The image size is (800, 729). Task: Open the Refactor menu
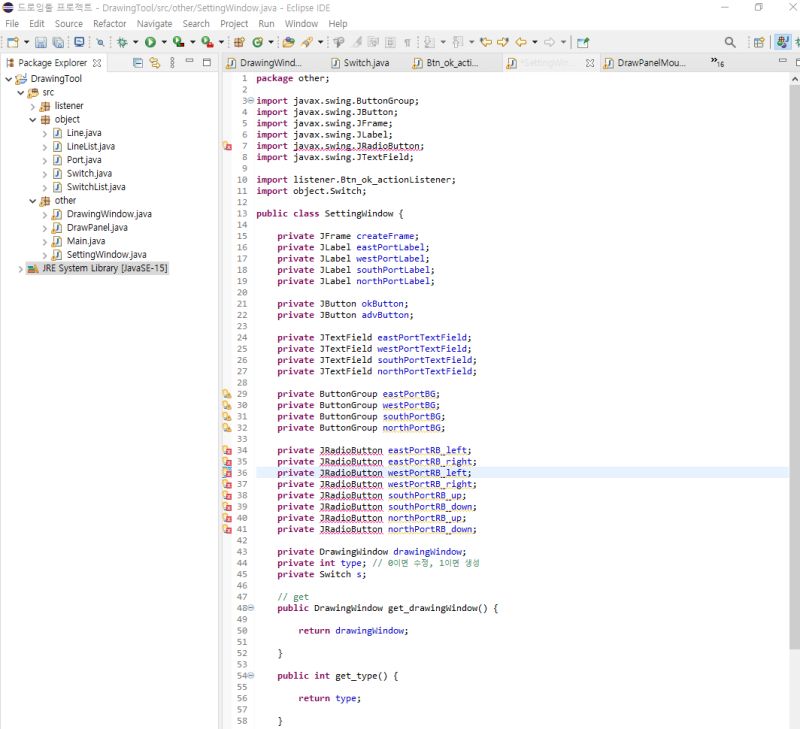point(110,23)
